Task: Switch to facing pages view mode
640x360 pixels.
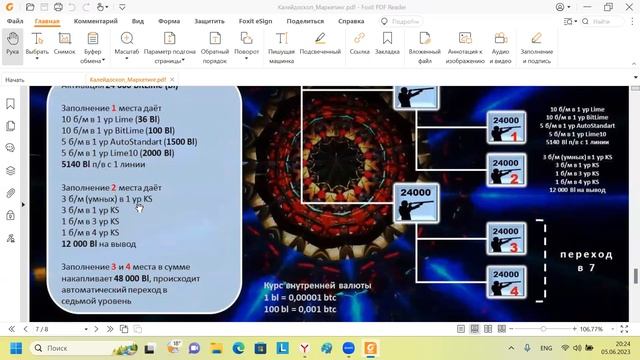Action: click(488, 329)
